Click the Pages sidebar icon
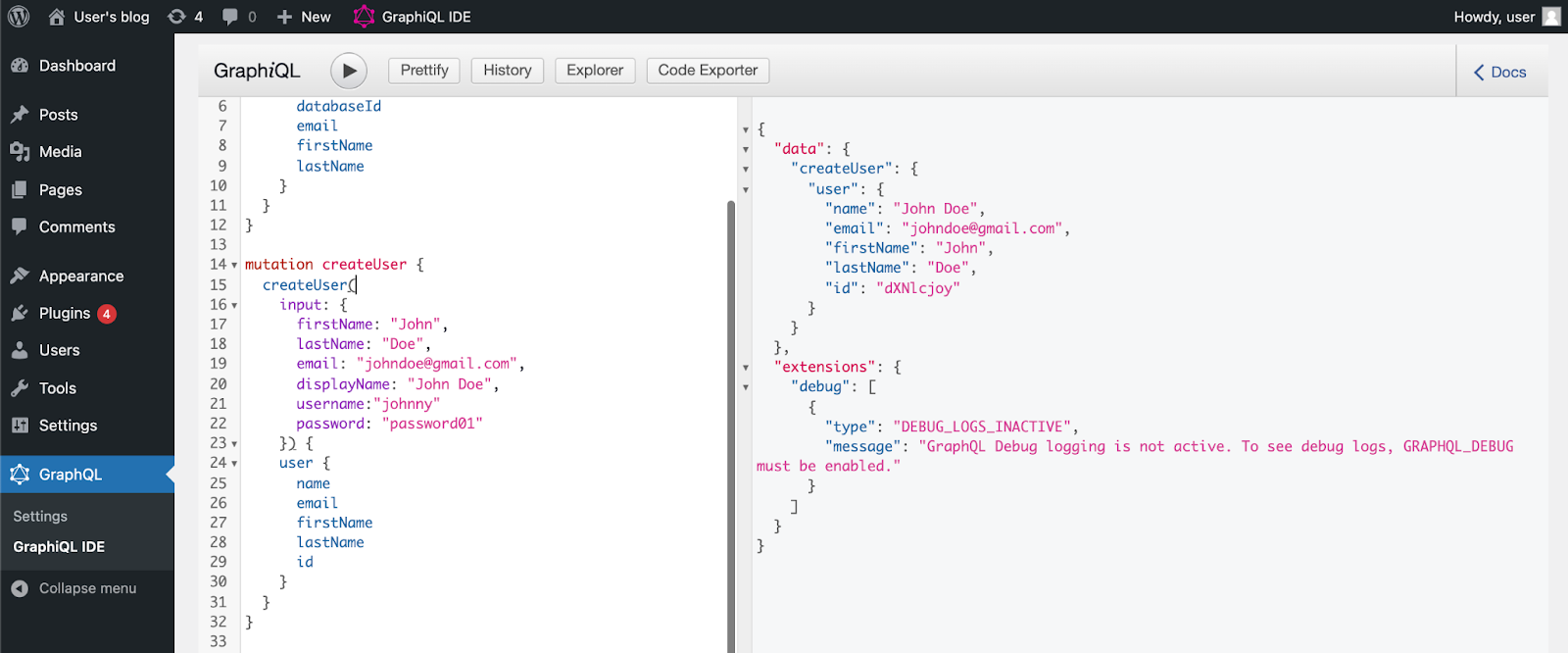The image size is (1568, 653). 20,190
